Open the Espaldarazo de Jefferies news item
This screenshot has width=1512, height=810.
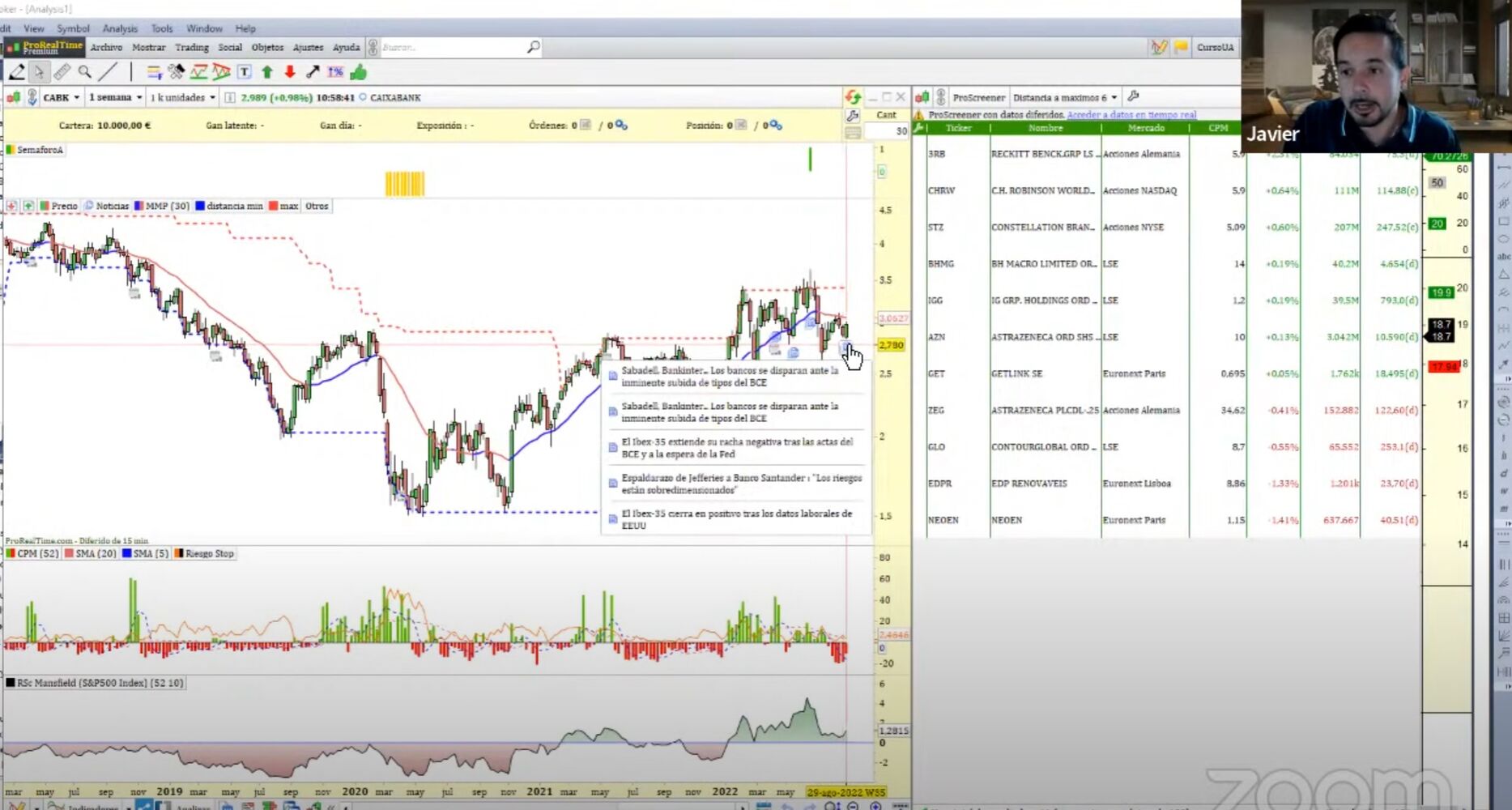[x=736, y=484]
